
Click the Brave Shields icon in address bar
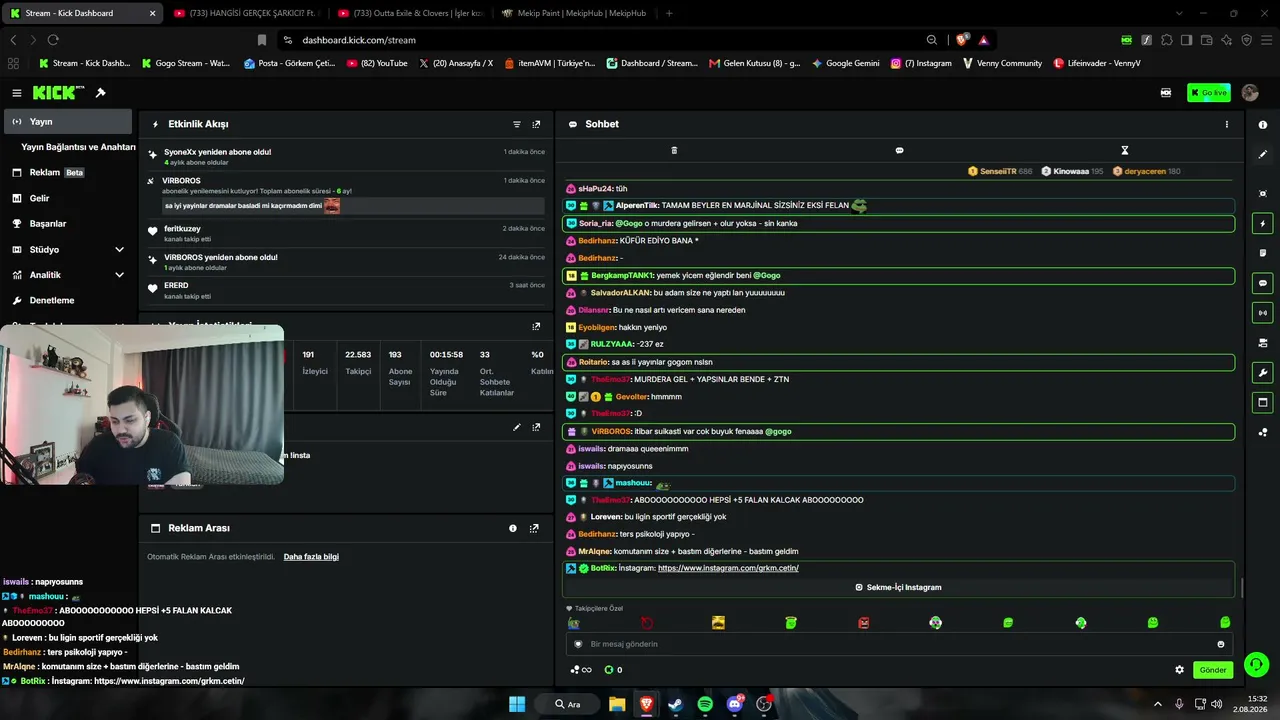click(962, 40)
